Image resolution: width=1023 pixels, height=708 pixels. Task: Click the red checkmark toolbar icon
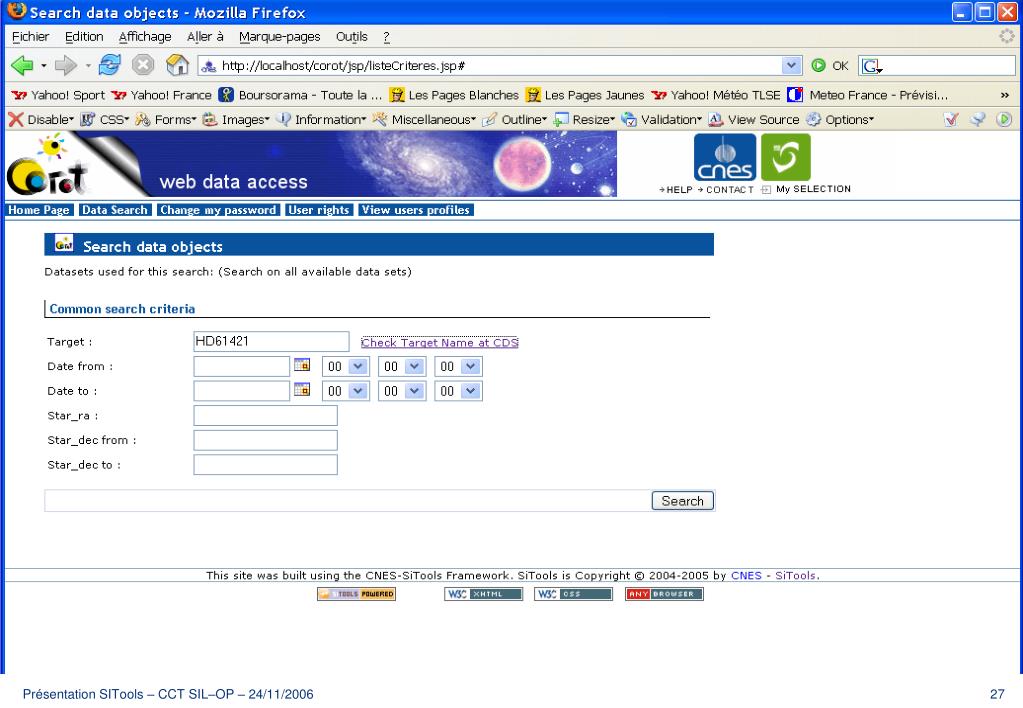pos(951,119)
